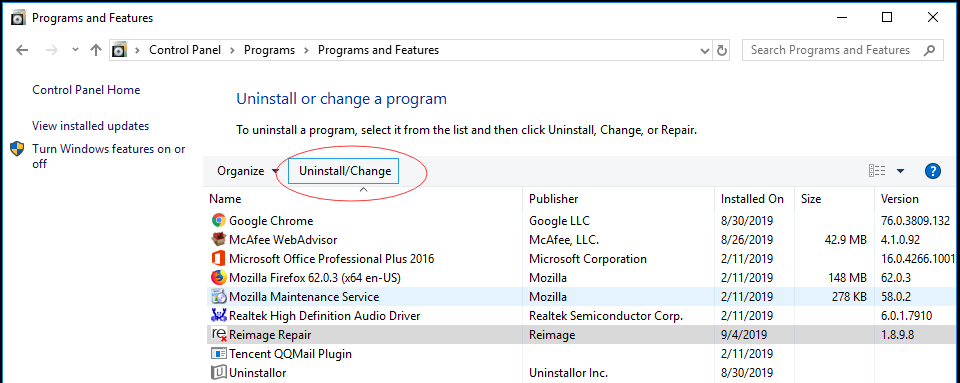Image resolution: width=960 pixels, height=383 pixels.
Task: Go back with the left arrow
Action: [22, 50]
